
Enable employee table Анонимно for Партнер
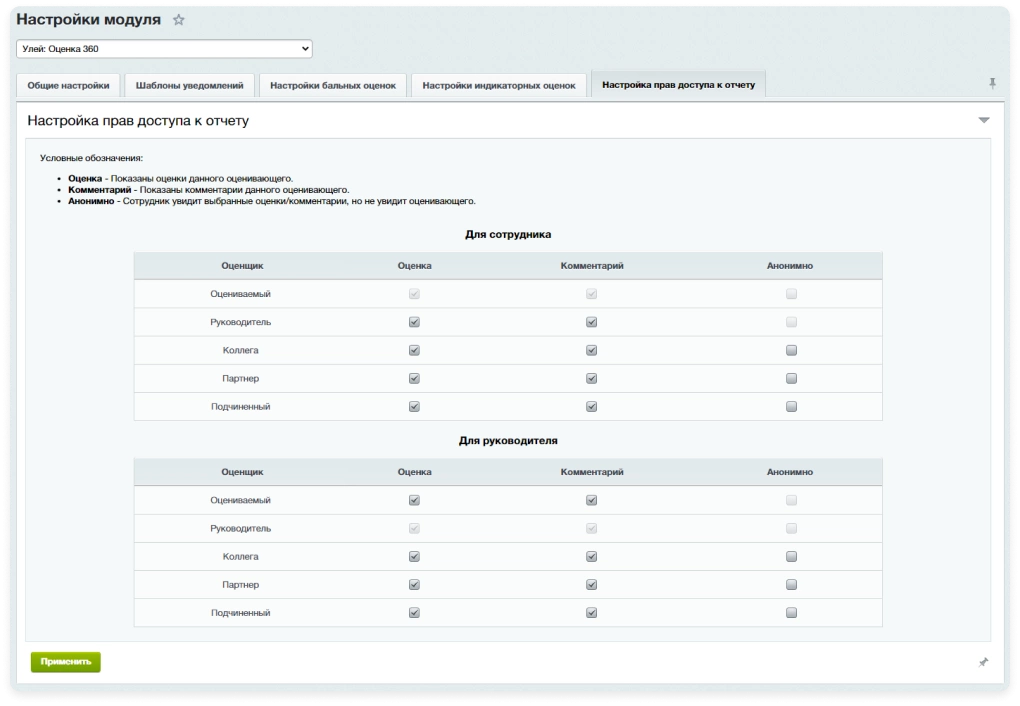pyautogui.click(x=791, y=378)
